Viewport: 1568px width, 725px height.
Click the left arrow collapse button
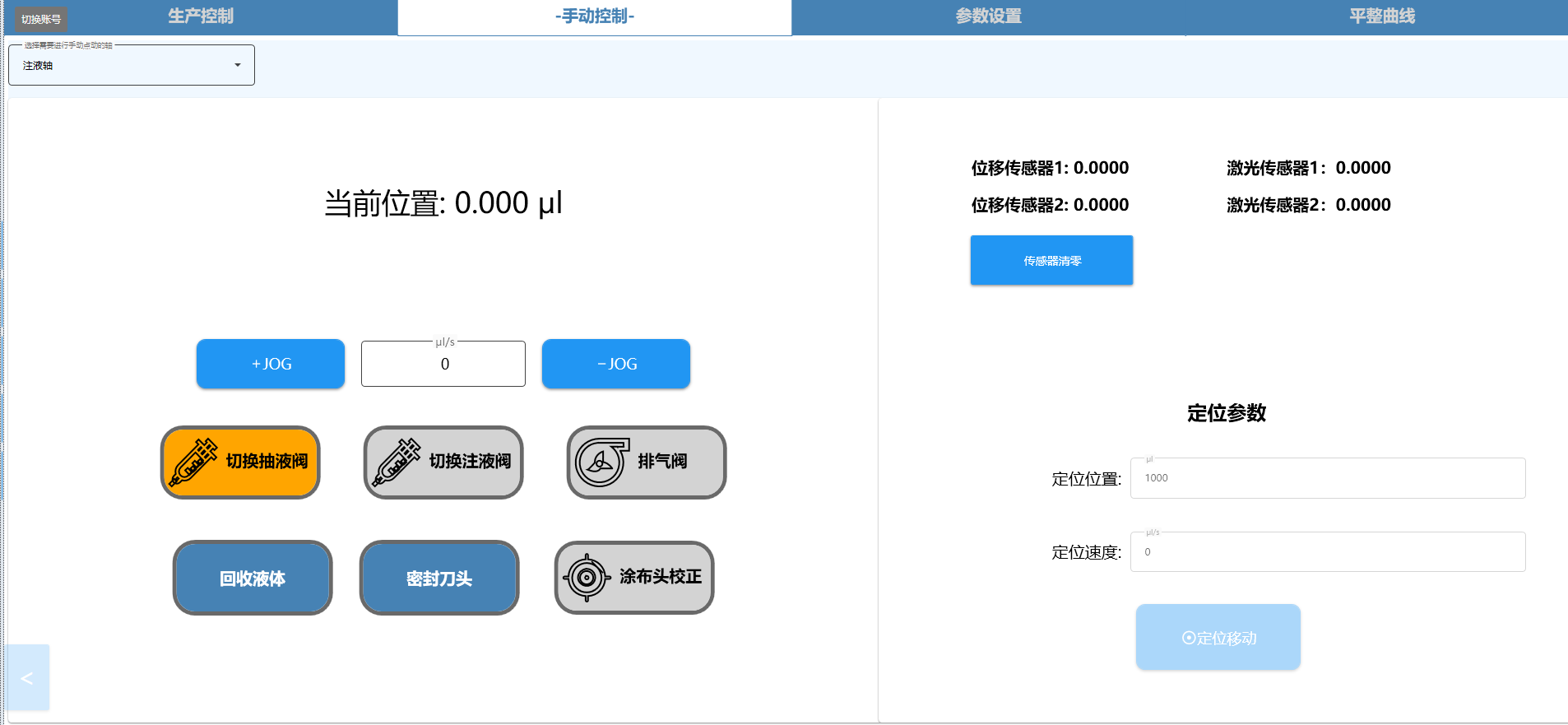(x=28, y=677)
